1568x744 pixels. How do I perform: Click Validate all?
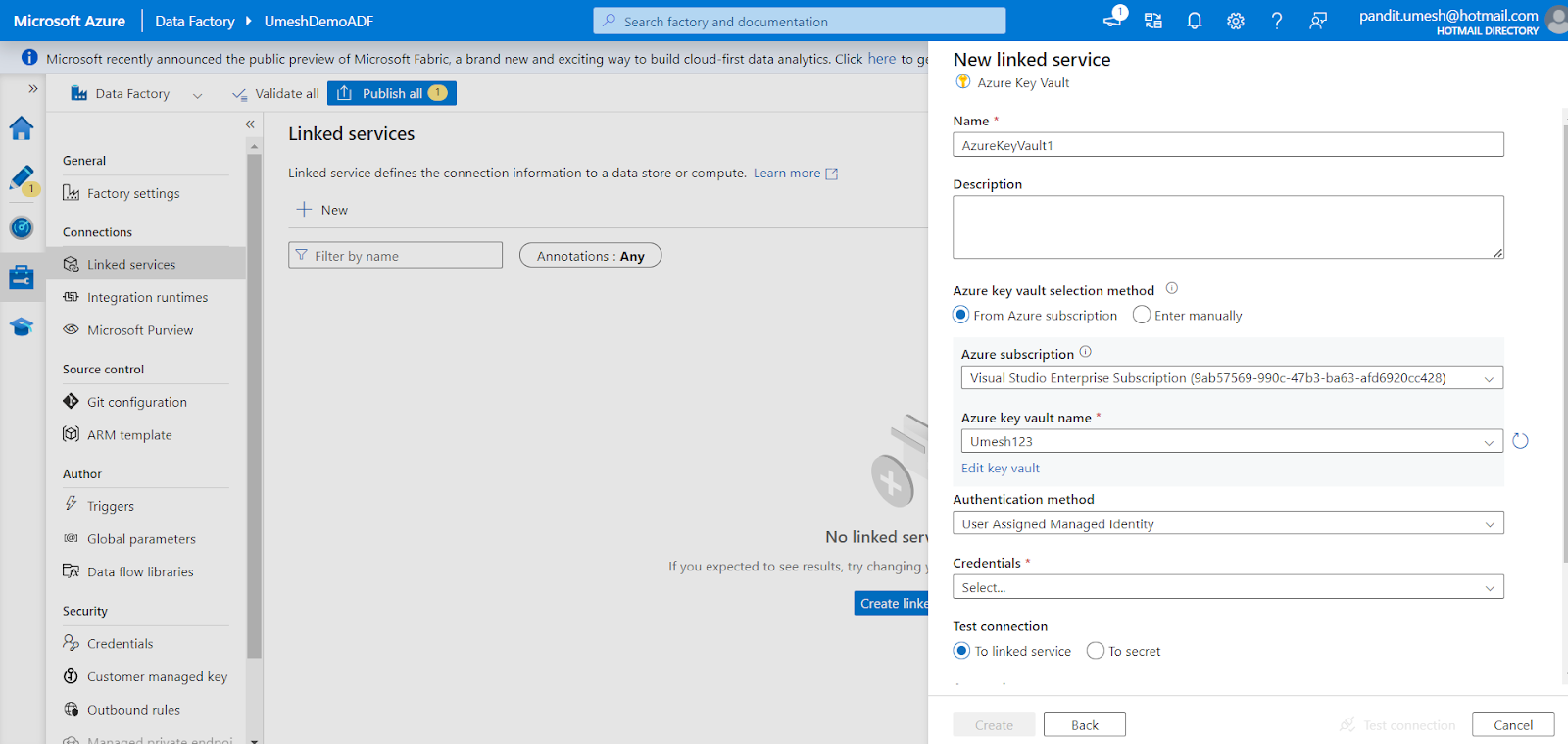pyautogui.click(x=275, y=93)
